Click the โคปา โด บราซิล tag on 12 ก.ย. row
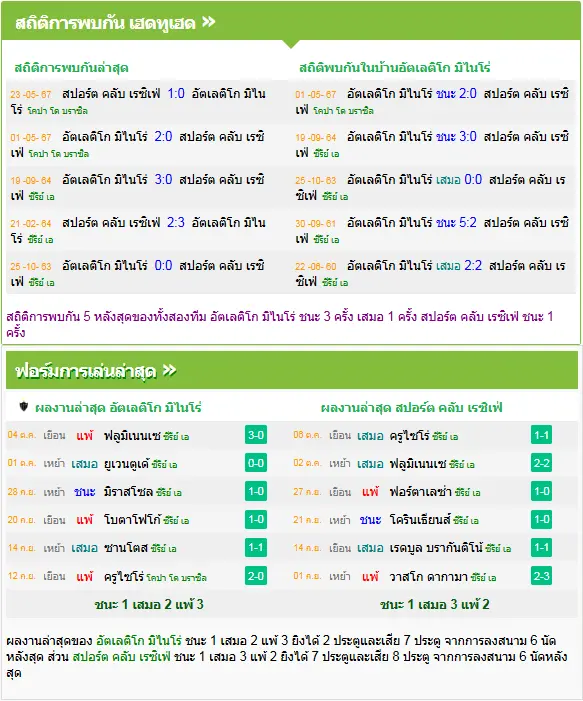The image size is (583, 701). coord(177,578)
